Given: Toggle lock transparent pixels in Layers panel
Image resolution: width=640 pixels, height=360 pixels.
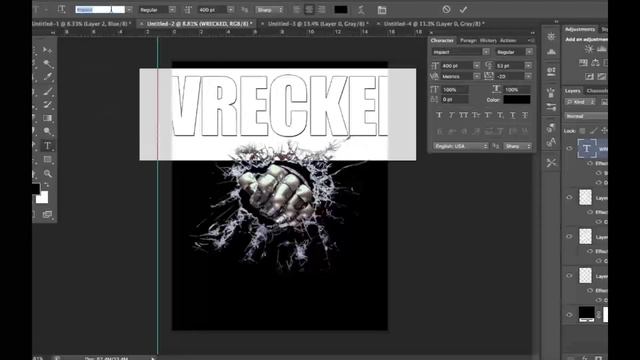Looking at the screenshot, I should tap(582, 131).
